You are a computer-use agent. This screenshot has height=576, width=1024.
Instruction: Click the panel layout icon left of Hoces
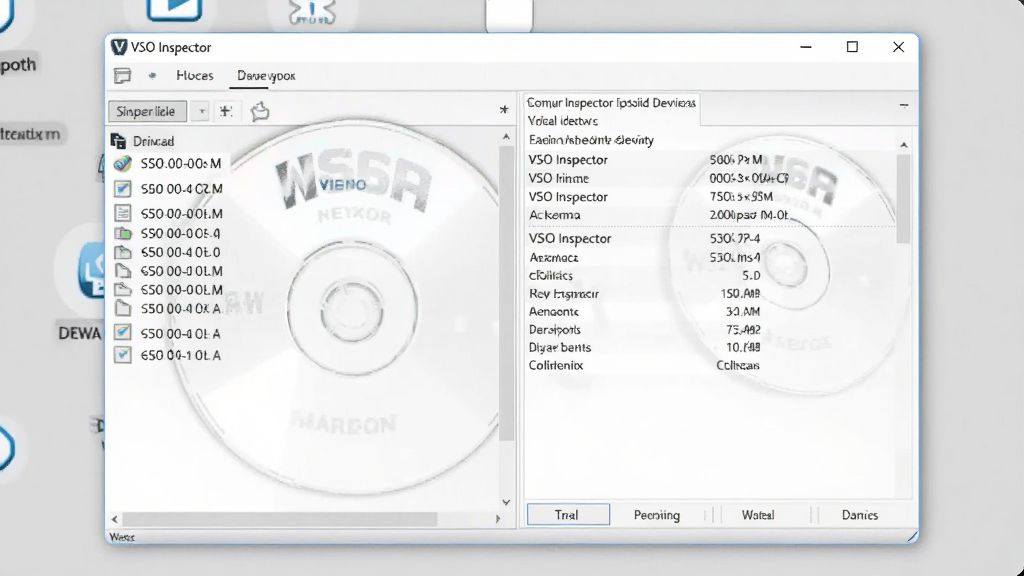point(122,76)
